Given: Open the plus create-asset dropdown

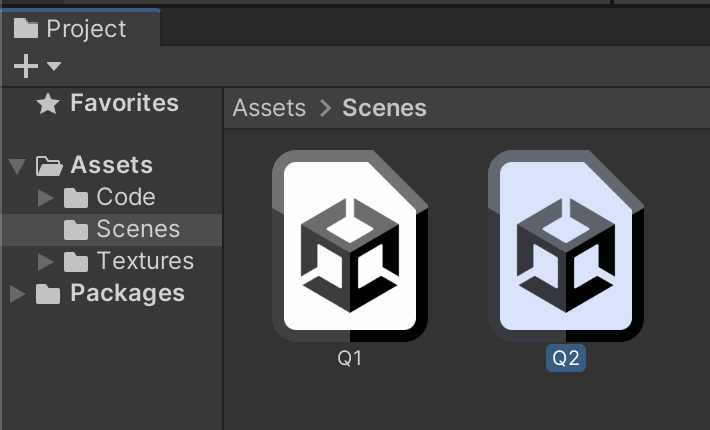Looking at the screenshot, I should coord(37,66).
